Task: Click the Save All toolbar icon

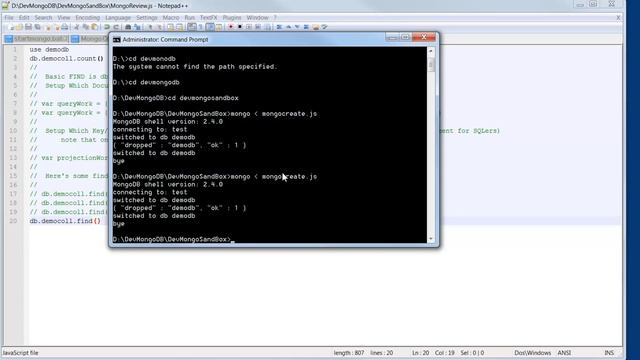Action: click(38, 27)
